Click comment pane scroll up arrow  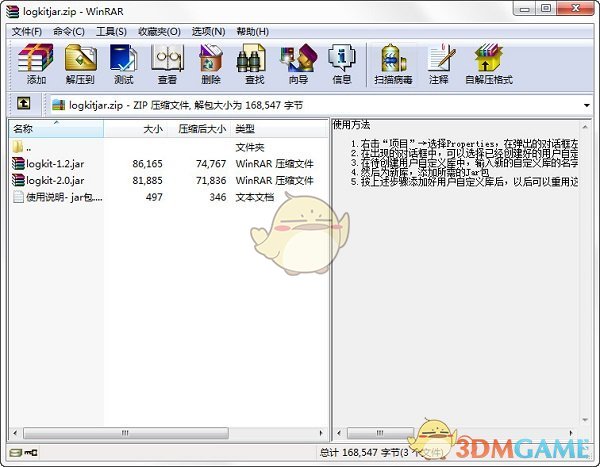tap(585, 126)
